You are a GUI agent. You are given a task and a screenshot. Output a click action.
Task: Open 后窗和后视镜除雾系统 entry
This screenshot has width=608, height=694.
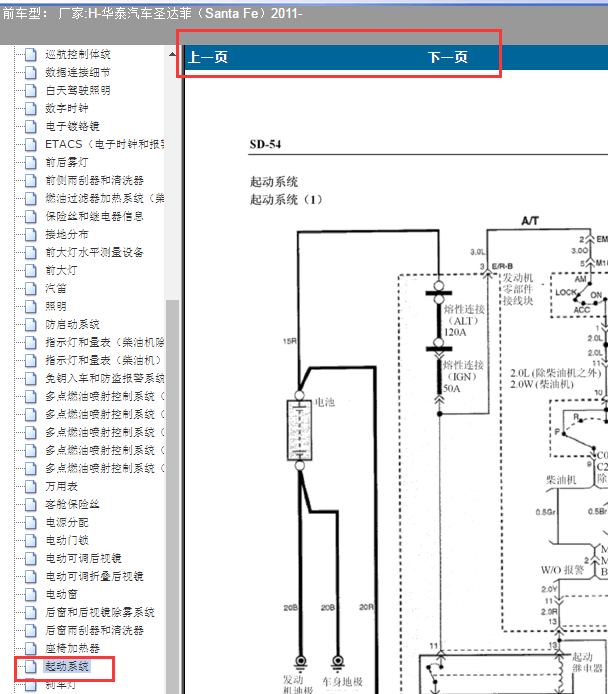tap(100, 613)
